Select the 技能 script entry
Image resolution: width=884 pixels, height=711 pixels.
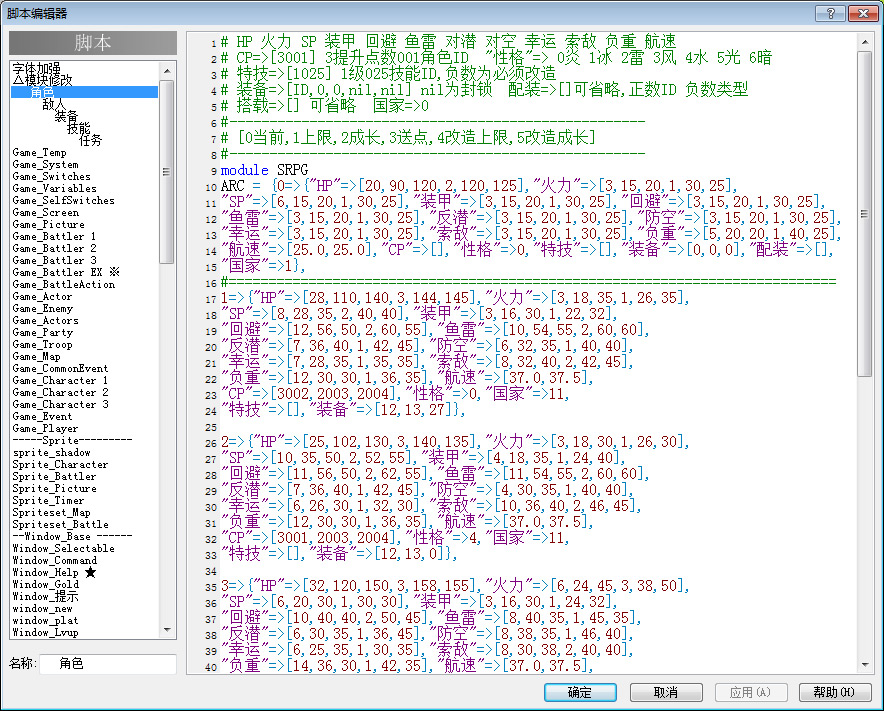(78, 128)
